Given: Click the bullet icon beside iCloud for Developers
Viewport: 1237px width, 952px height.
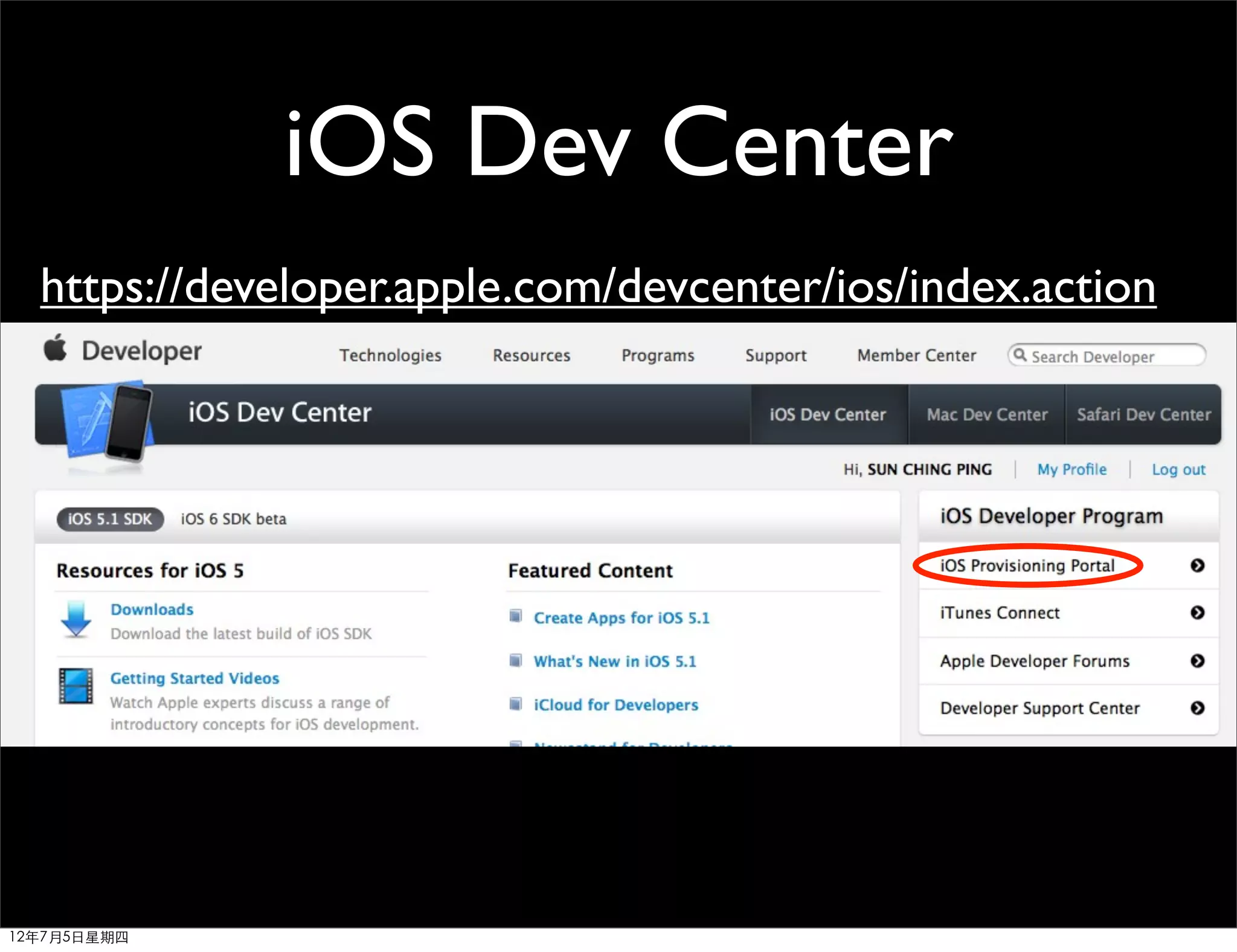Looking at the screenshot, I should coord(515,704).
